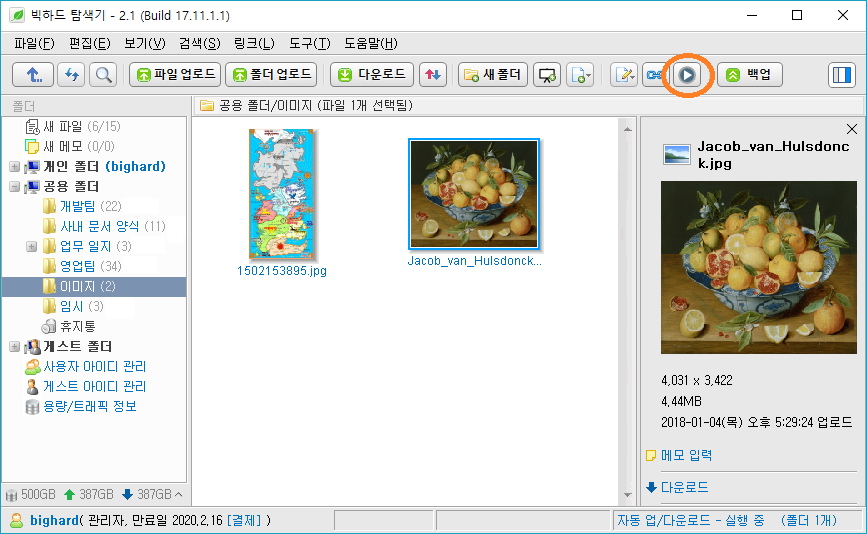Open the 보기(V) menu
867x534 pixels.
point(145,44)
